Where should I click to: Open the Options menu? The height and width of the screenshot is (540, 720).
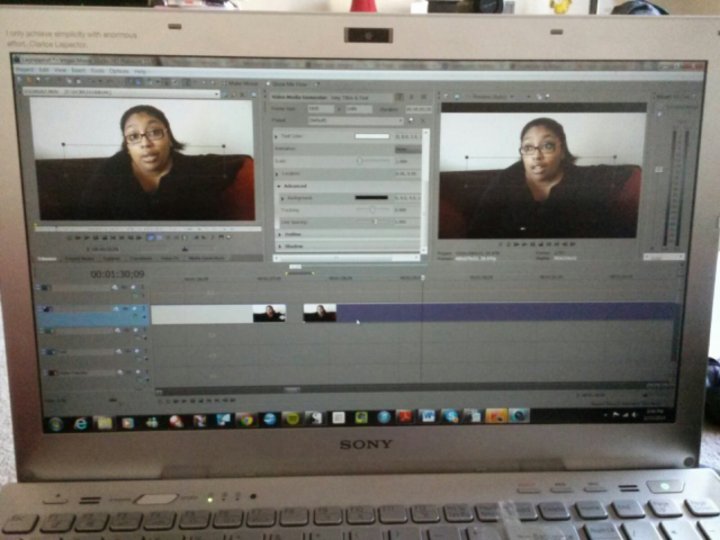[119, 71]
